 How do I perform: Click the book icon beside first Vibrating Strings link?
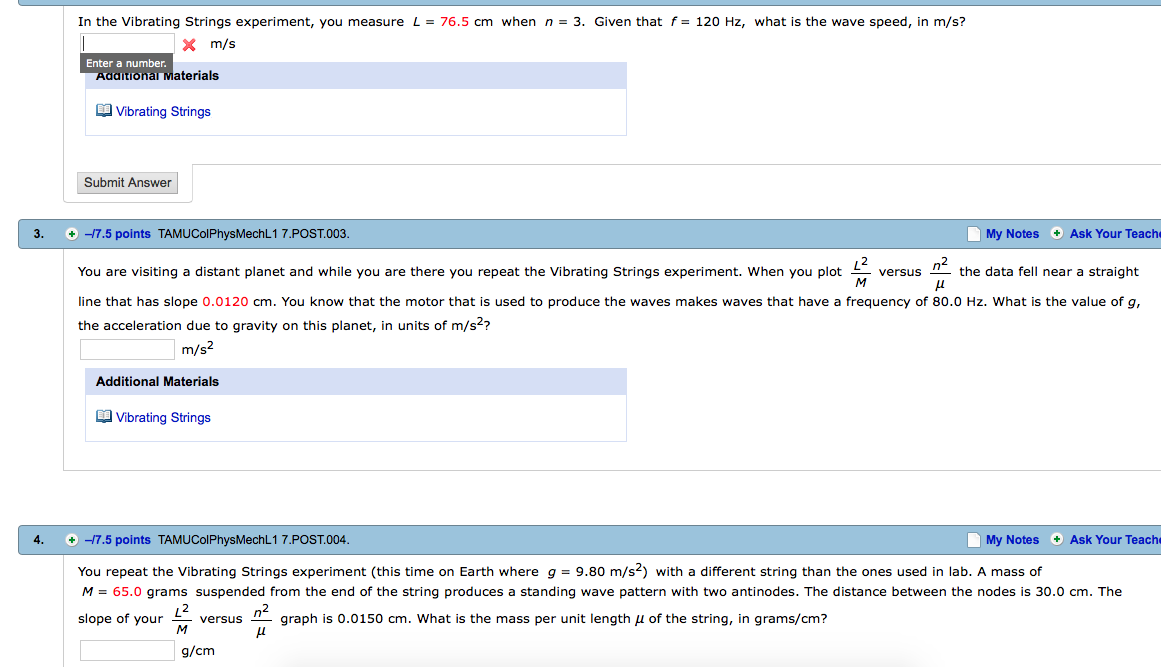[x=103, y=110]
